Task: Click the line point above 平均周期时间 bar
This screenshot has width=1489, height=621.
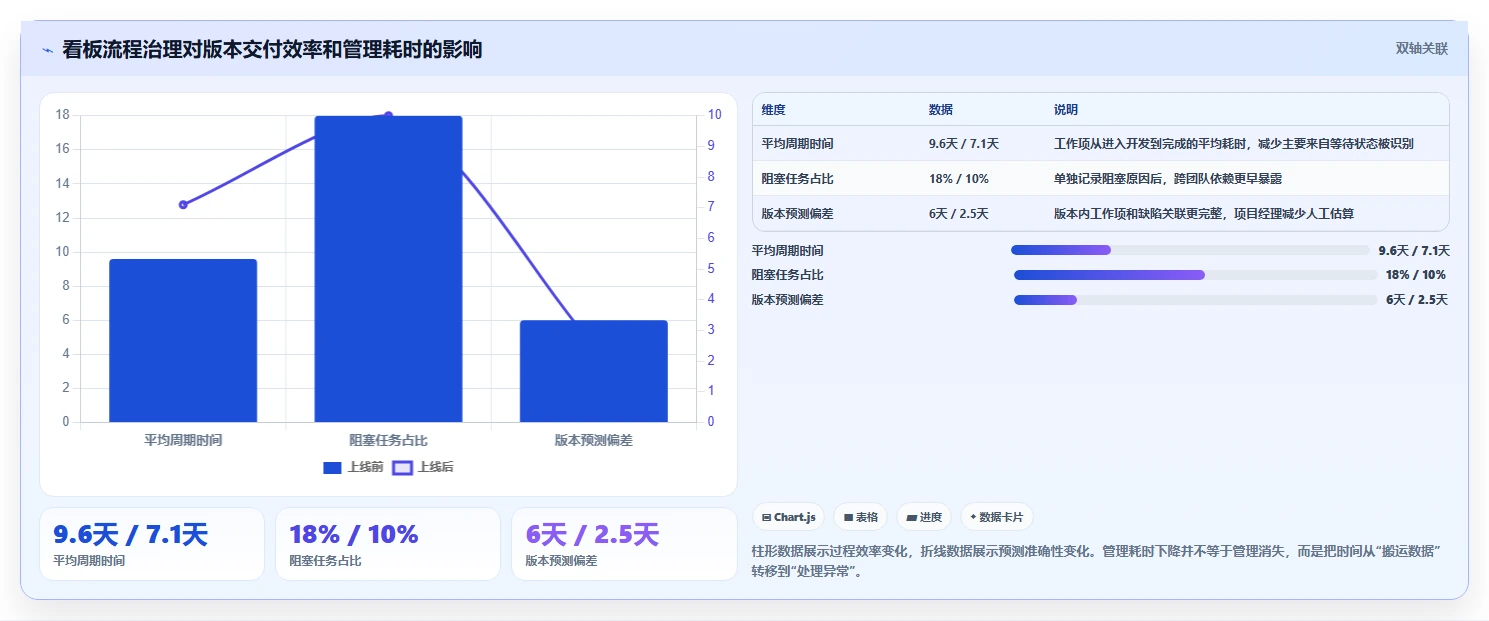Action: pyautogui.click(x=183, y=204)
